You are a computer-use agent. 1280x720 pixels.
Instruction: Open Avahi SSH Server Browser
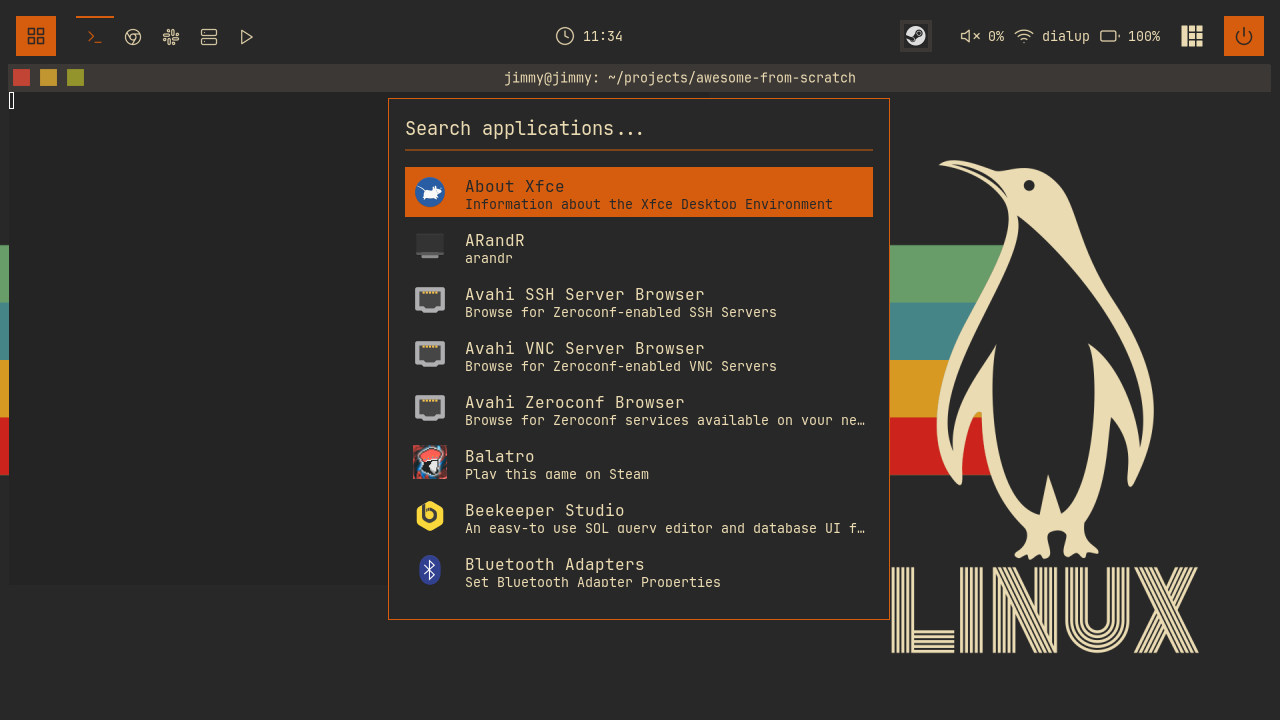639,300
